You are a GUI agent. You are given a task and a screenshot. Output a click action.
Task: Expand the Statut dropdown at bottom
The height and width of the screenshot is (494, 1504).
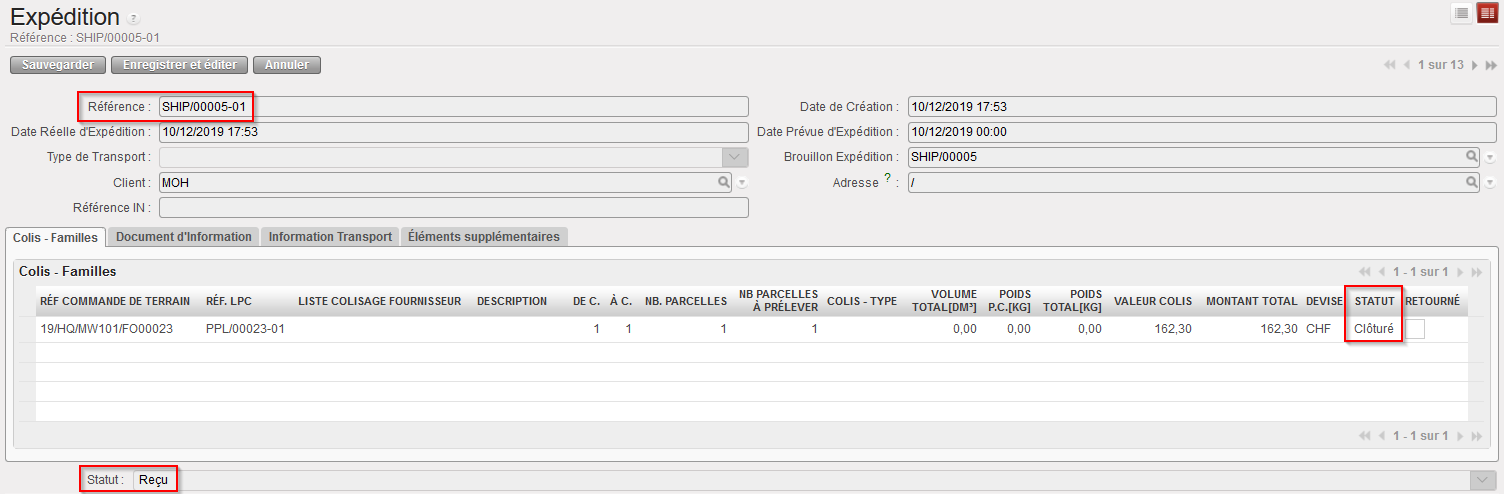[x=1483, y=481]
